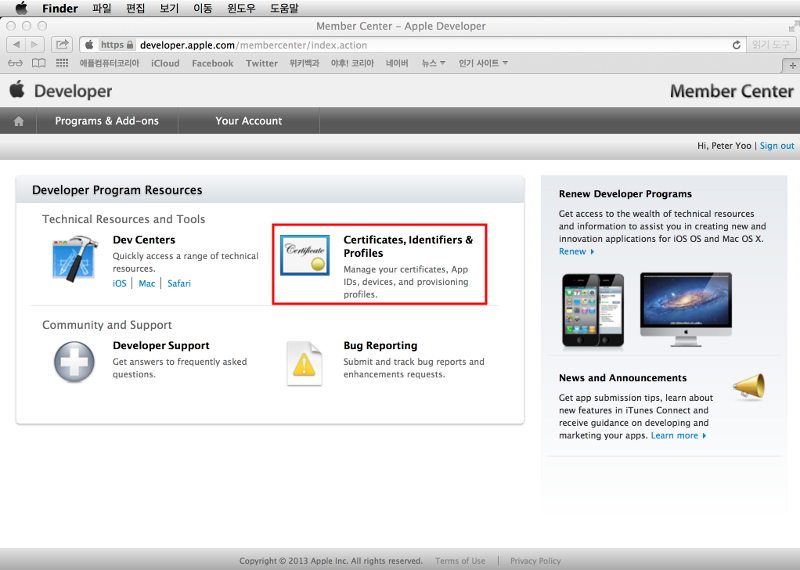The image size is (800, 570).
Task: Click the Sign out link
Action: pos(777,146)
